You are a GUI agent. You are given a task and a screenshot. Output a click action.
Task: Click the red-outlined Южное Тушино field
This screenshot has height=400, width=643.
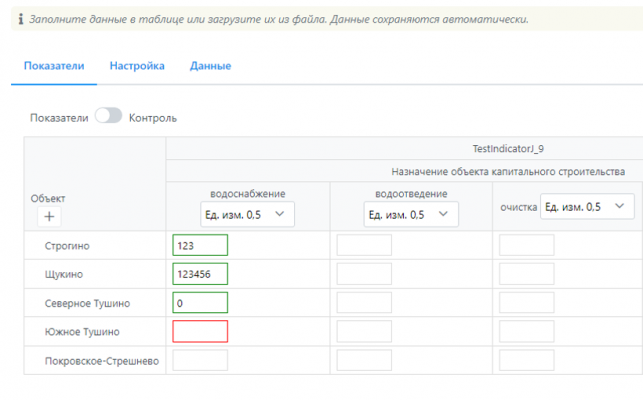coord(200,331)
